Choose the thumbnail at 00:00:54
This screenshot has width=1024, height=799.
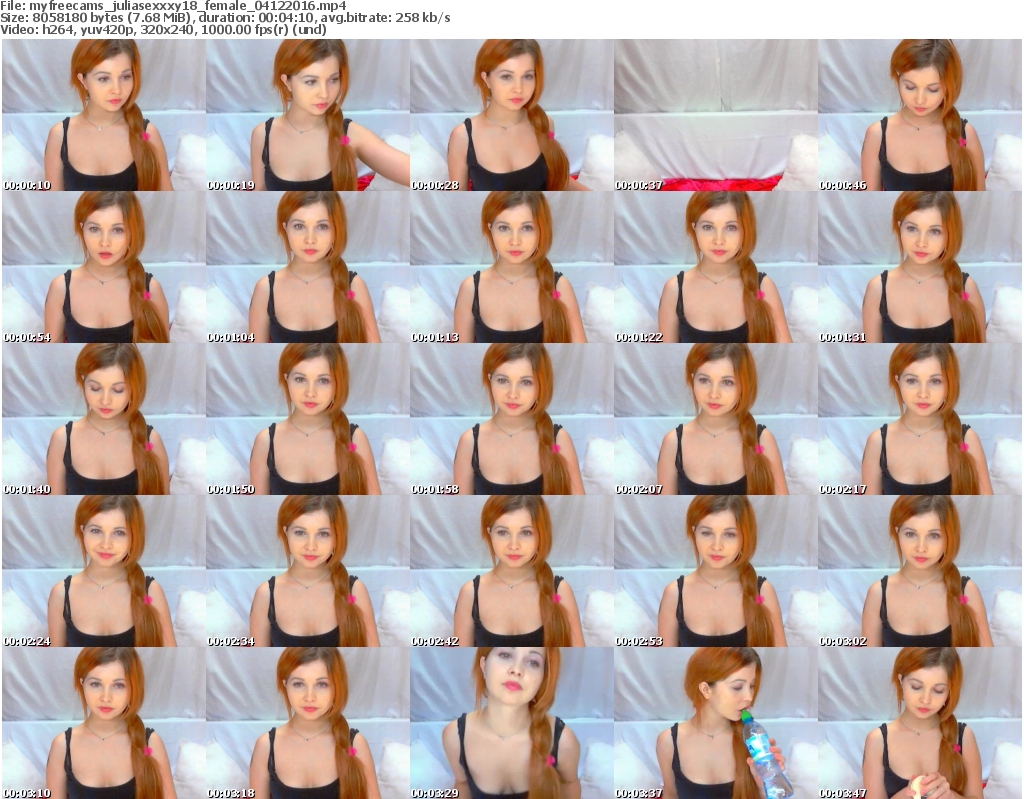(x=103, y=267)
